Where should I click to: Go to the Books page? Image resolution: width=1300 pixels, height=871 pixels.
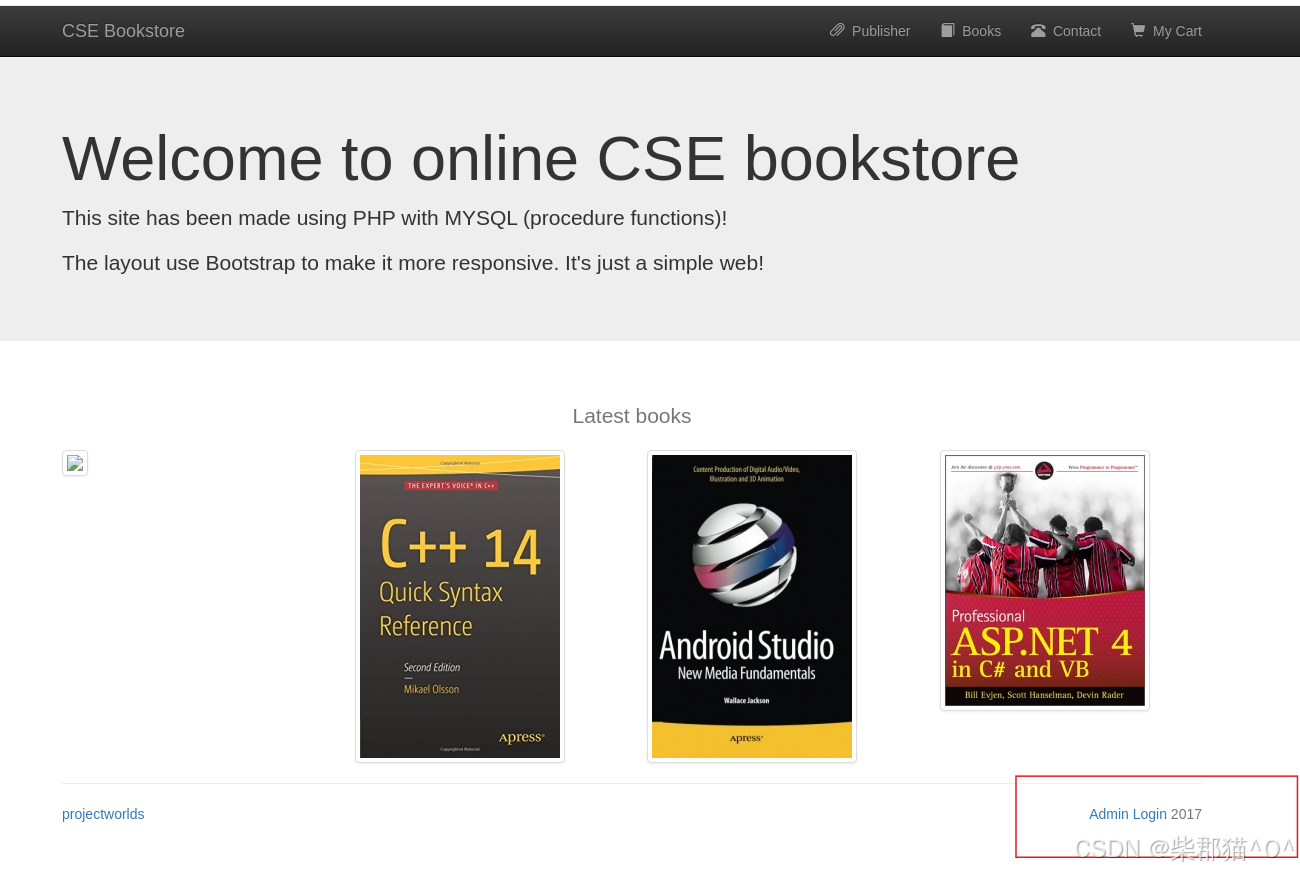pyautogui.click(x=971, y=31)
